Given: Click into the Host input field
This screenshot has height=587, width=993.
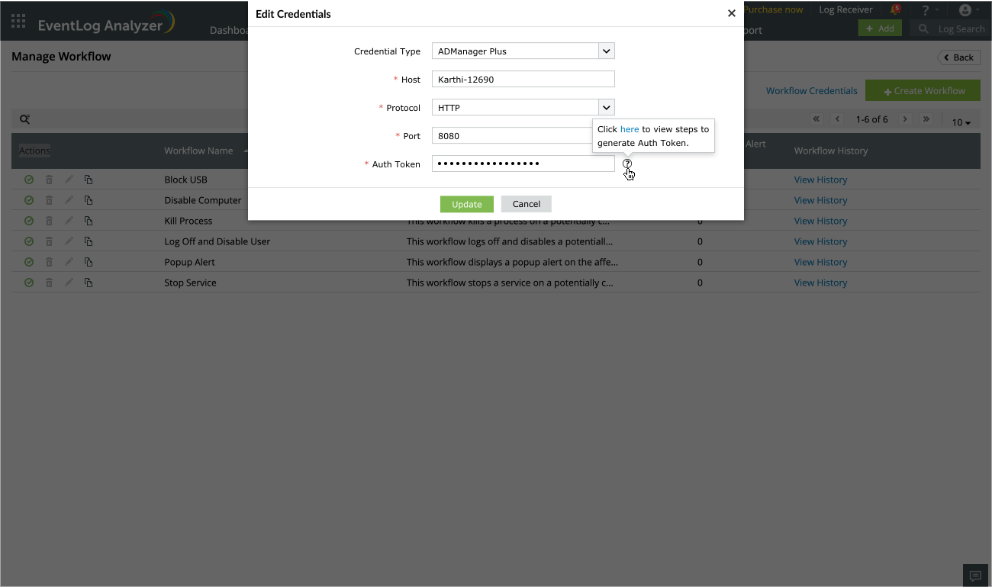Looking at the screenshot, I should (x=523, y=79).
